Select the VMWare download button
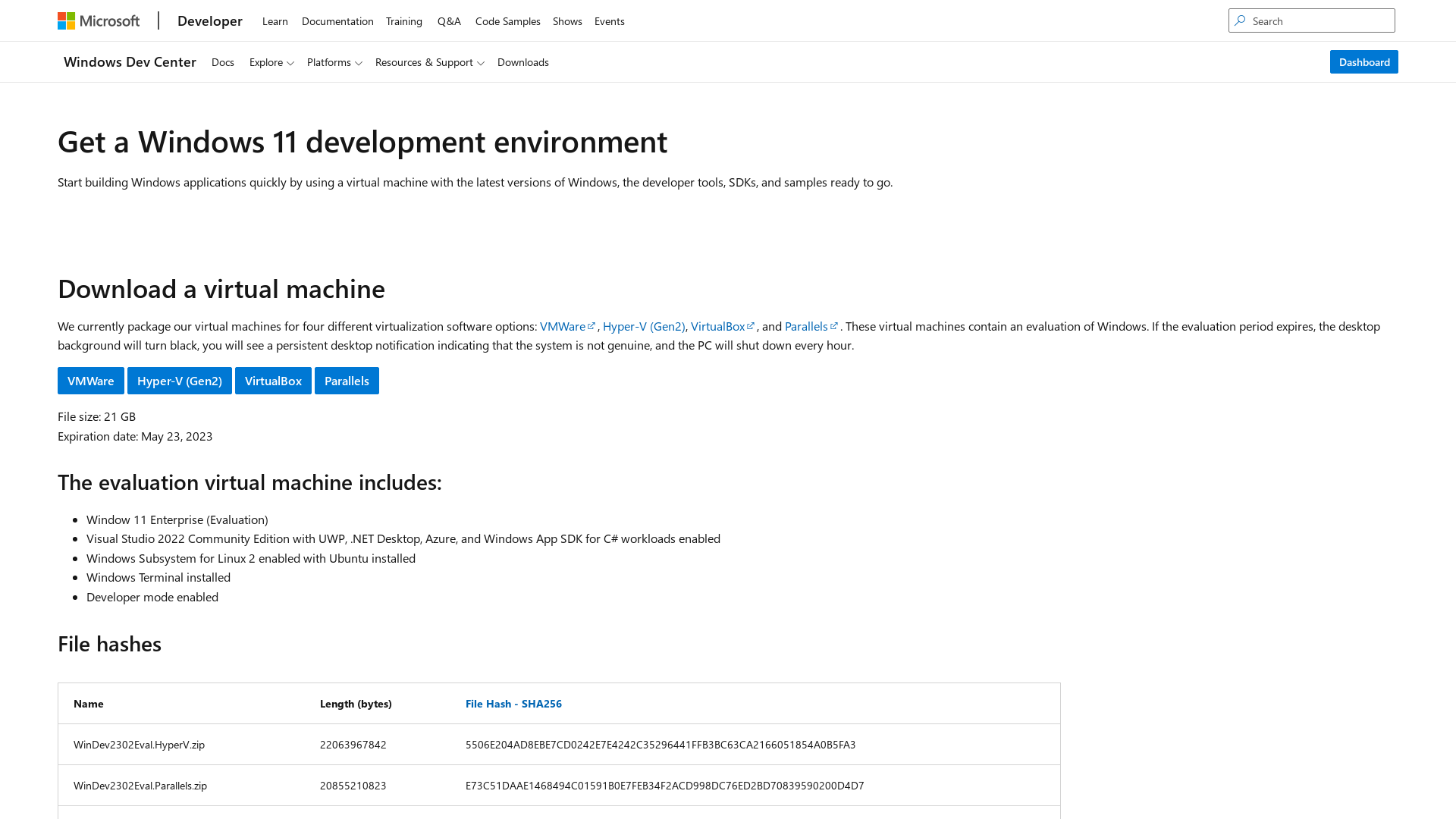The image size is (1456, 819). click(x=90, y=380)
